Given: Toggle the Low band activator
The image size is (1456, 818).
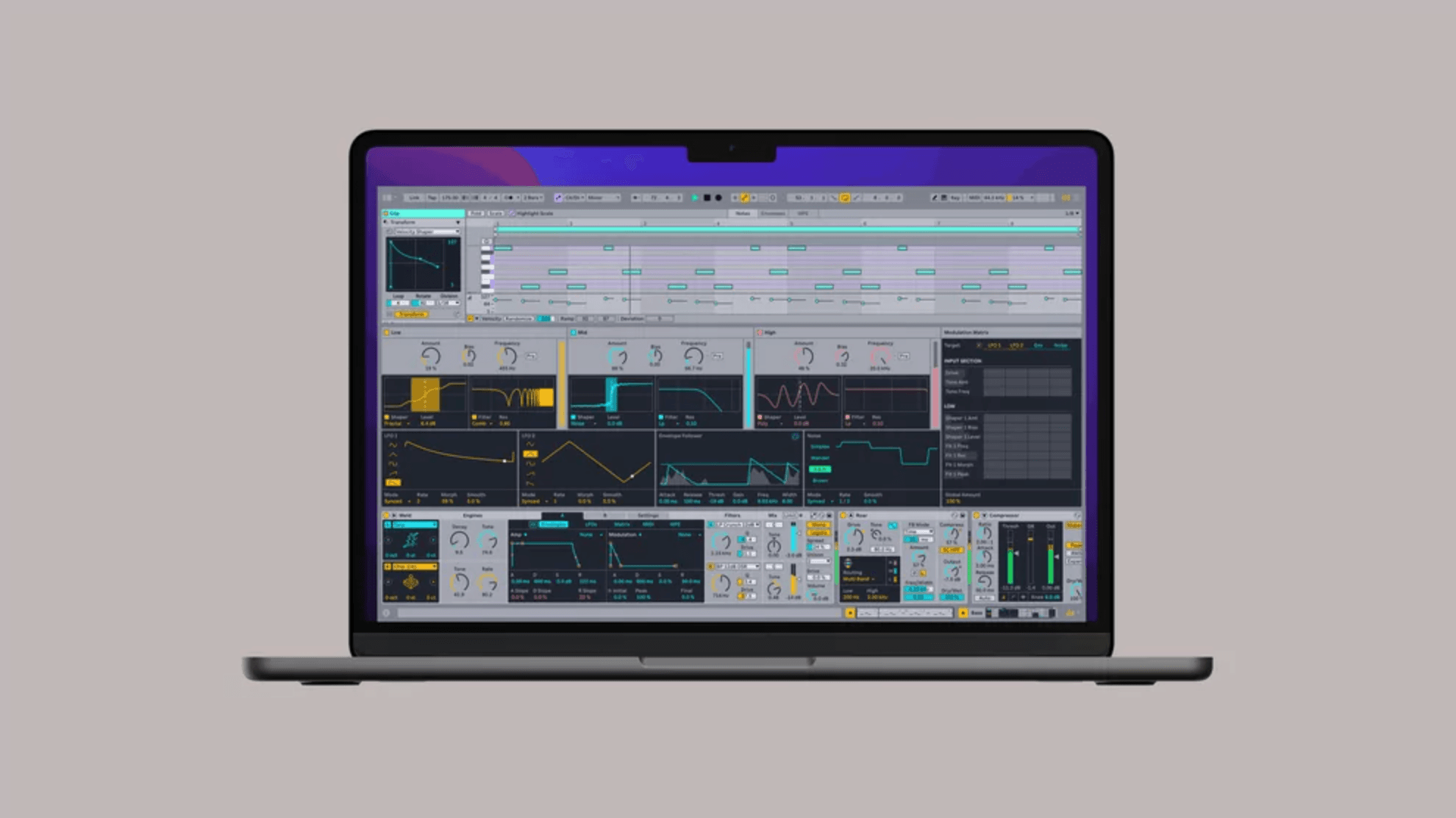Looking at the screenshot, I should point(386,332).
